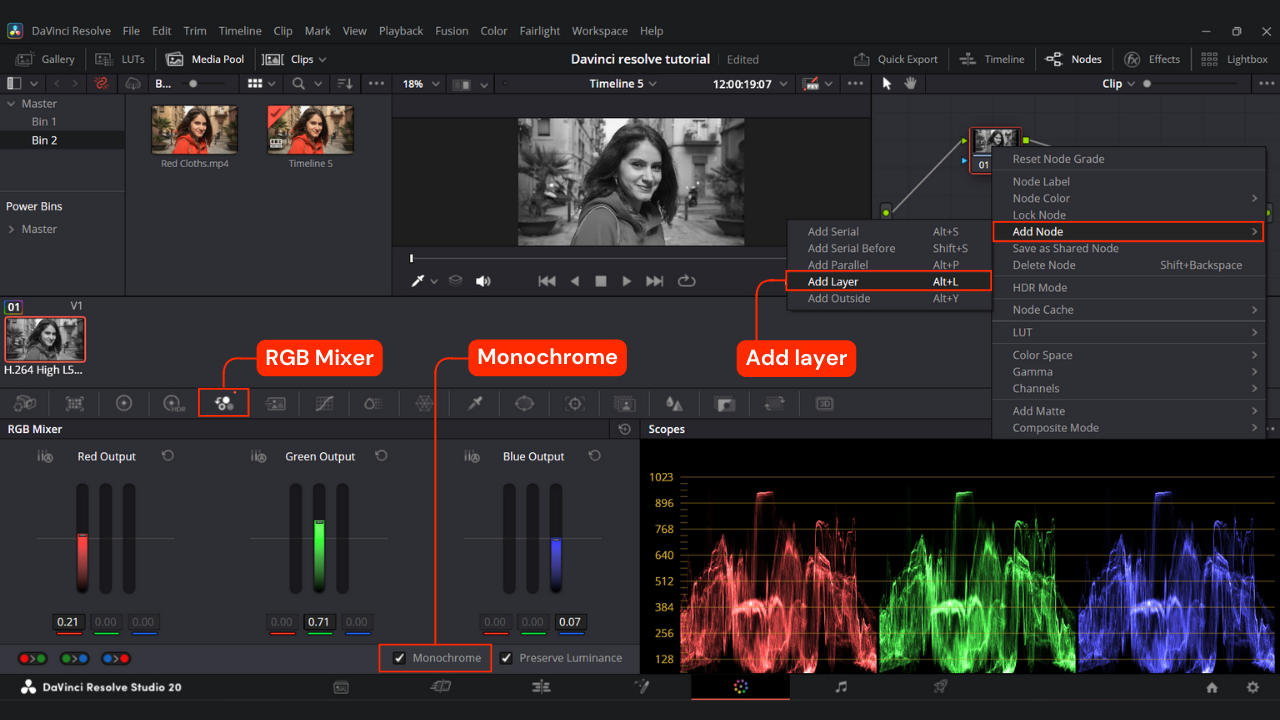The height and width of the screenshot is (720, 1280).
Task: Open the Fusion menu in menu bar
Action: [451, 31]
